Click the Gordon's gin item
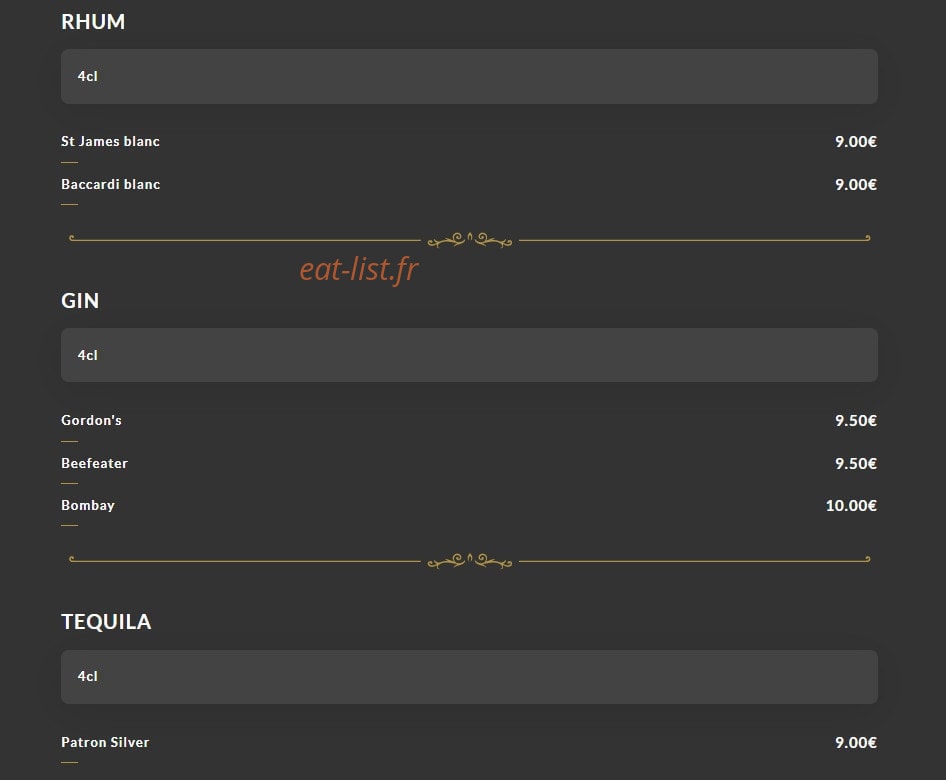The height and width of the screenshot is (780, 946). pyautogui.click(x=91, y=420)
